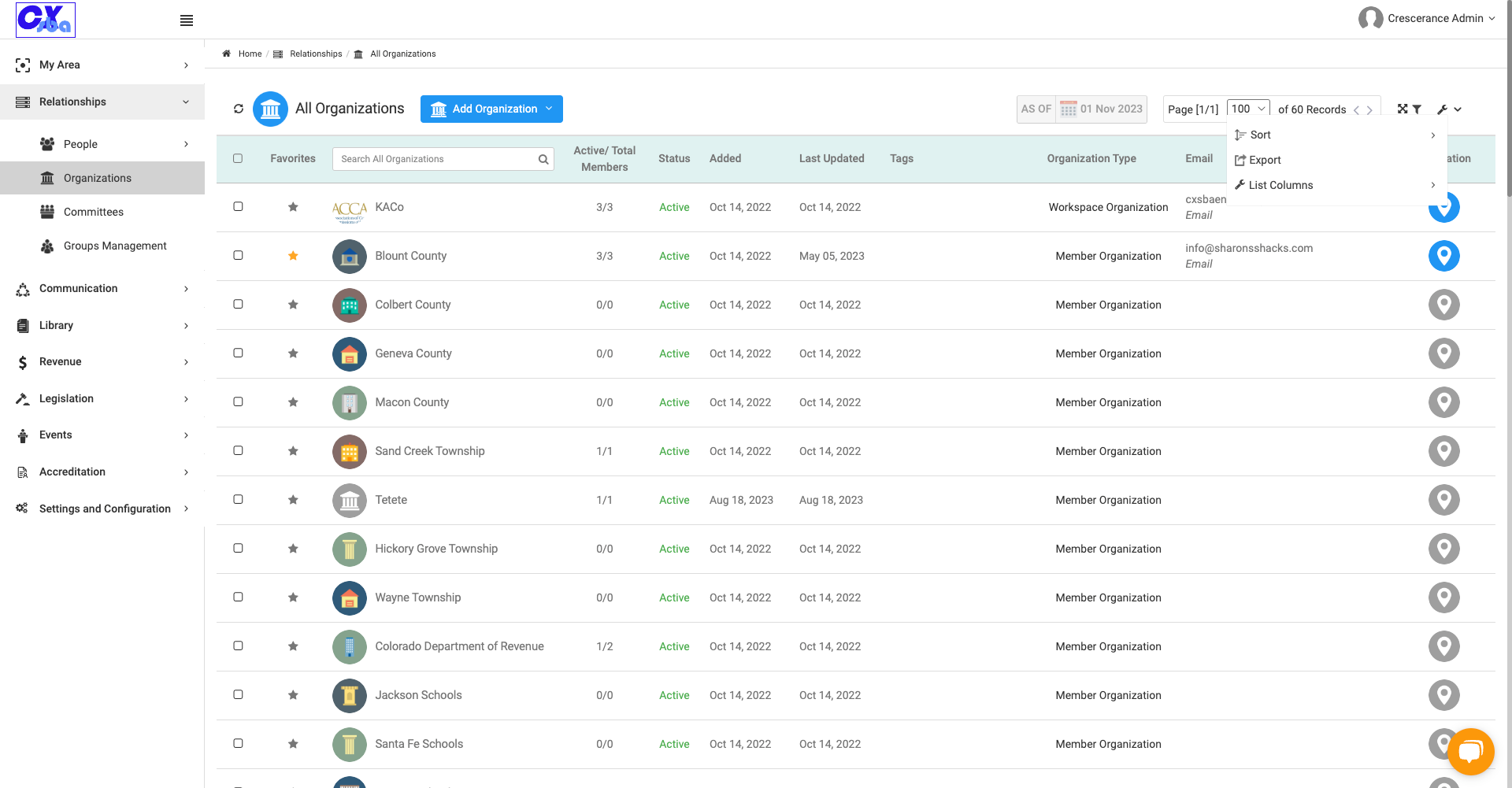The image size is (1512, 788).
Task: Click Blount County's blue location pin
Action: [1443, 256]
